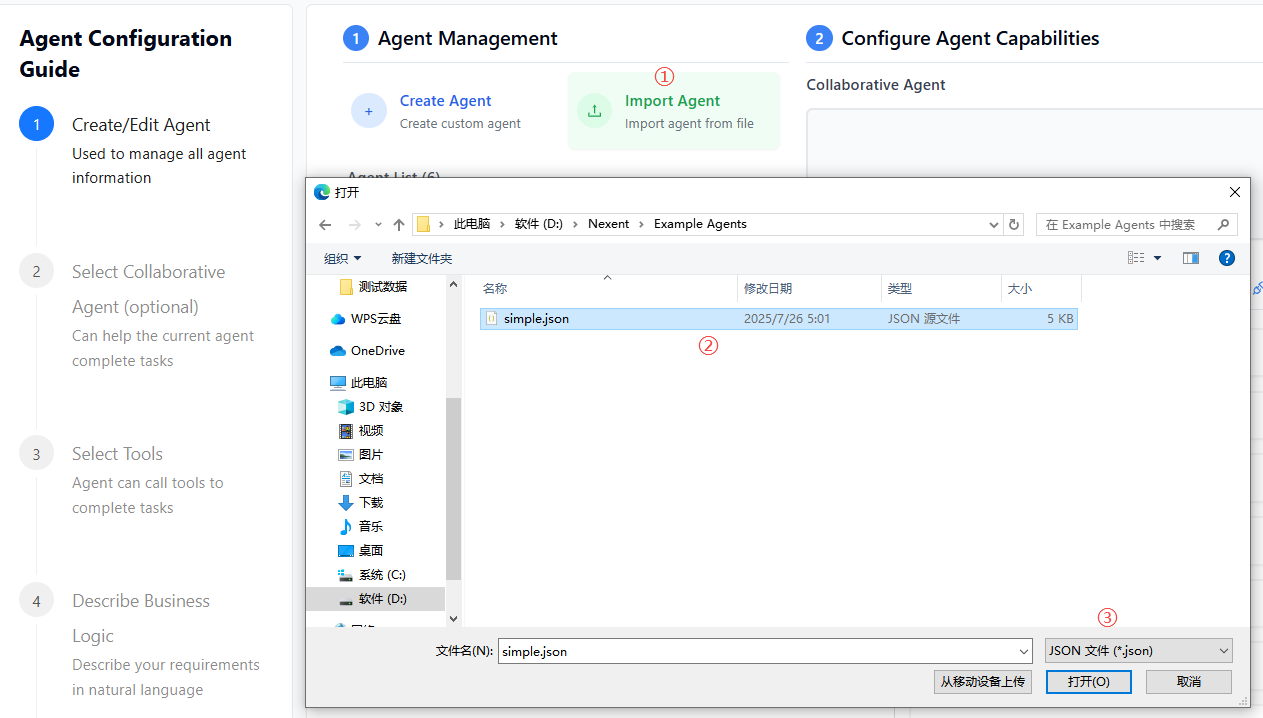Click the Import Agent upload icon

pyautogui.click(x=594, y=111)
